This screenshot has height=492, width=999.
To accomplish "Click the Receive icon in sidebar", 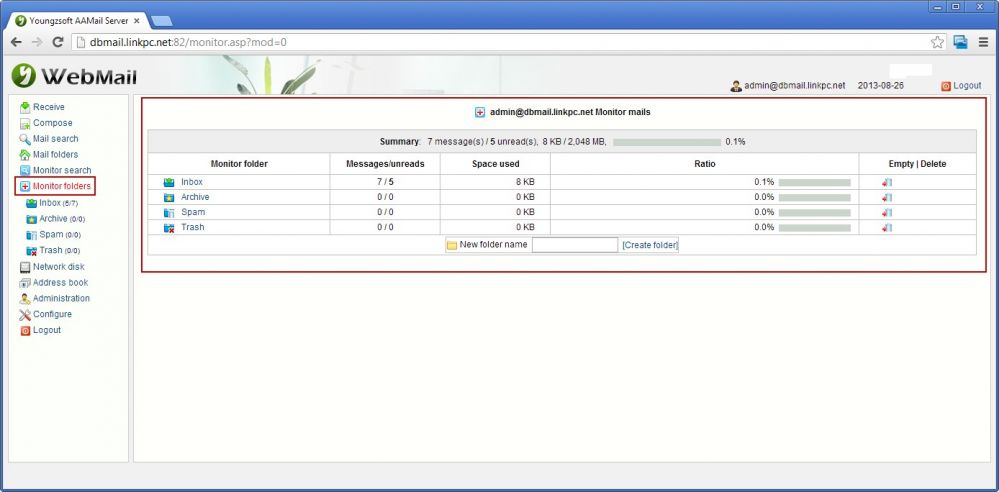I will (x=25, y=107).
